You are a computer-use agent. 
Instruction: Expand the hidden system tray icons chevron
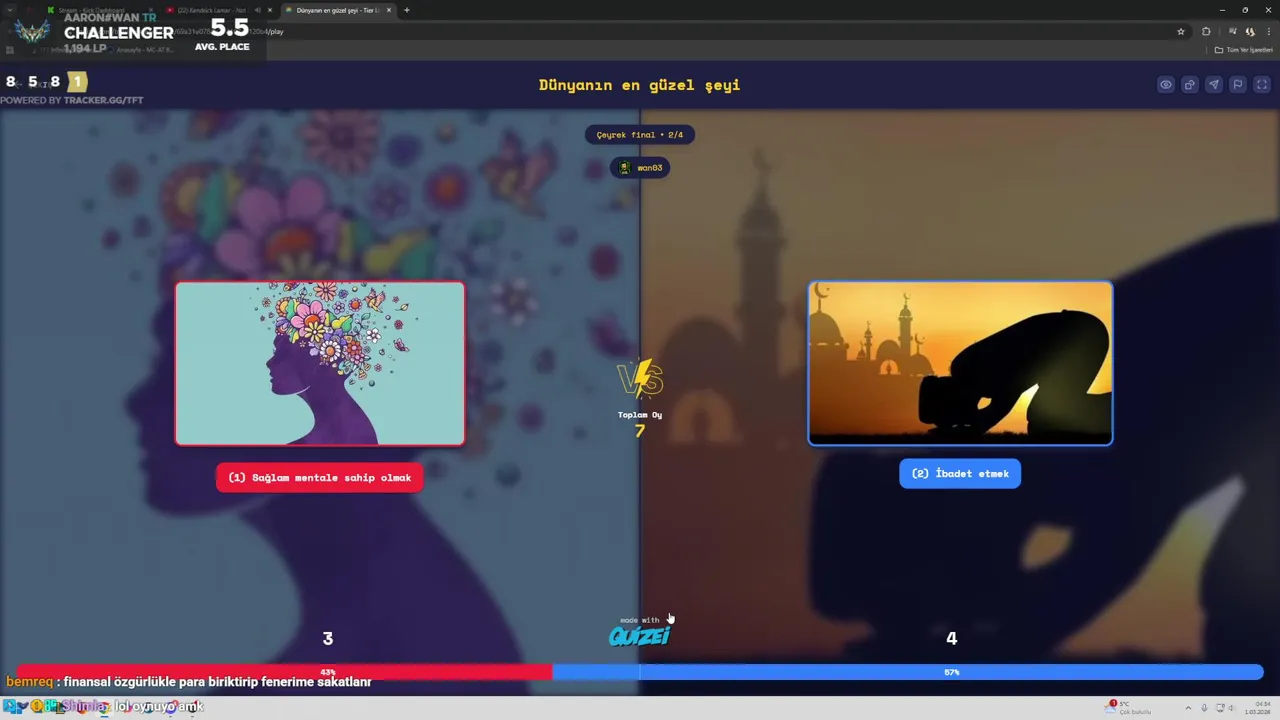1188,708
